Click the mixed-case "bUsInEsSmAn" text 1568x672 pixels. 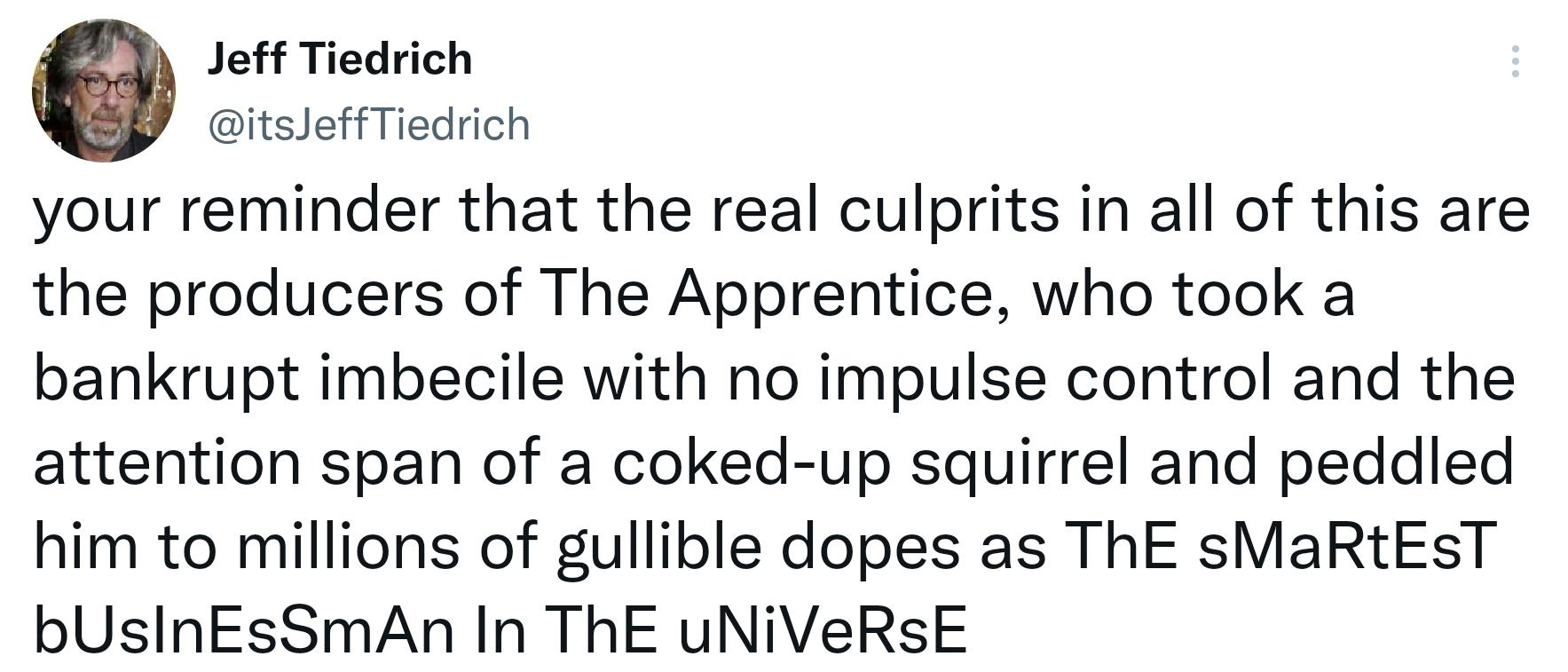coord(244,629)
